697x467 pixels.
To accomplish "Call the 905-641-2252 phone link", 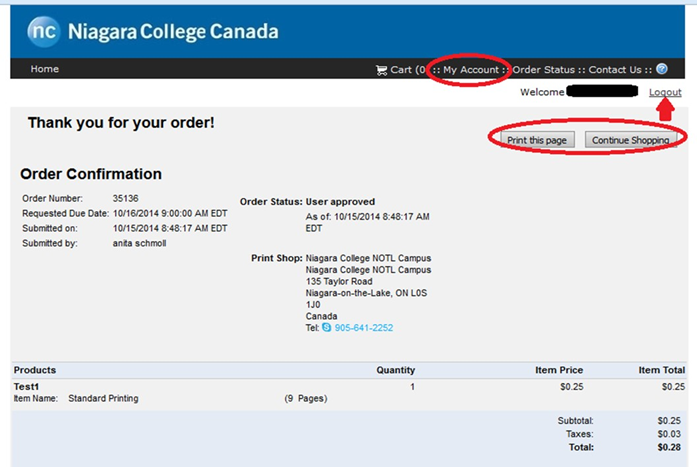I will [364, 327].
